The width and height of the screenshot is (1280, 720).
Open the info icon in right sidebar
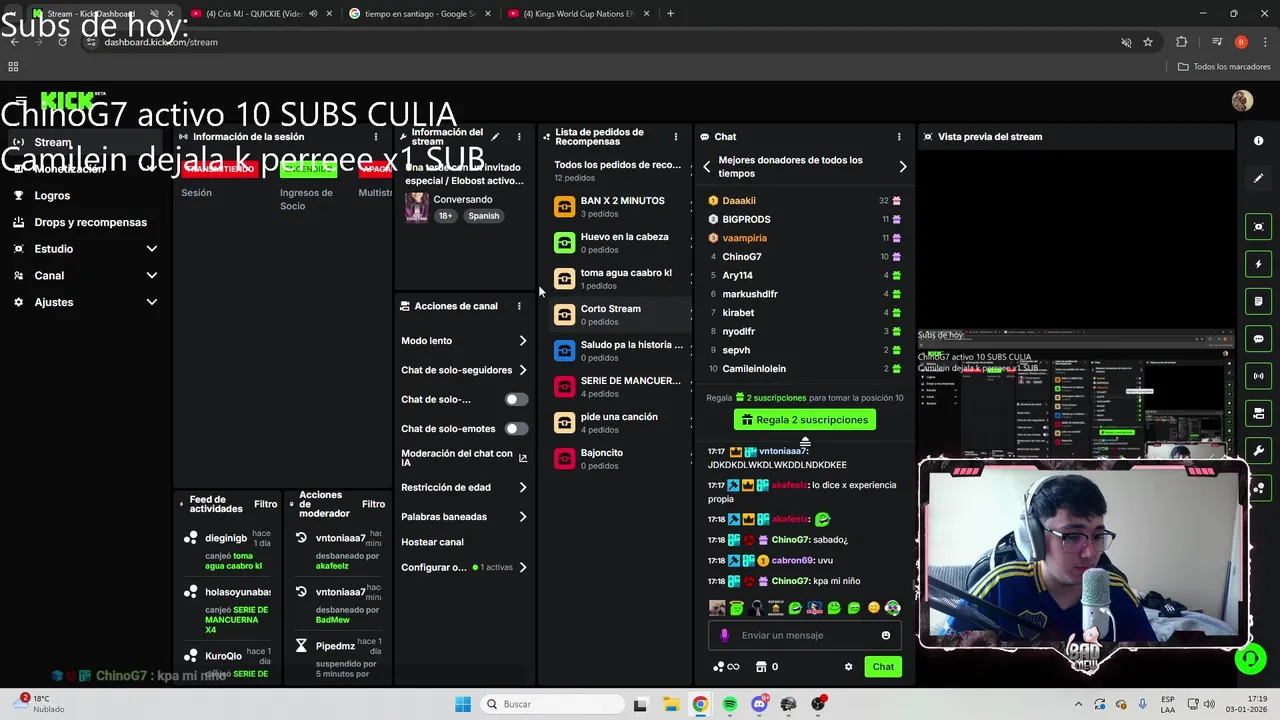[x=1258, y=141]
